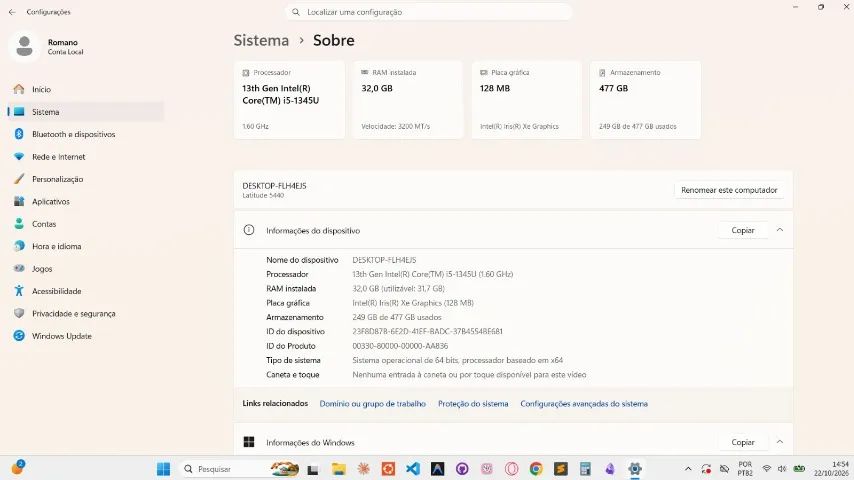Screen dimensions: 854x480
Task: Open the Romano account avatar
Action: pos(24,46)
